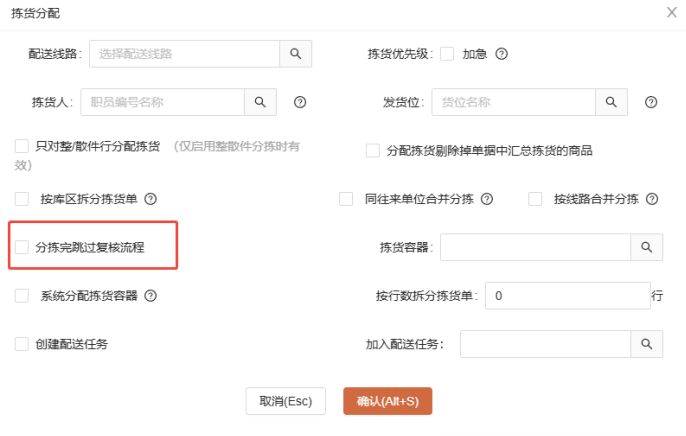
Task: Click search icon beside 配送线路 field
Action: pos(295,54)
